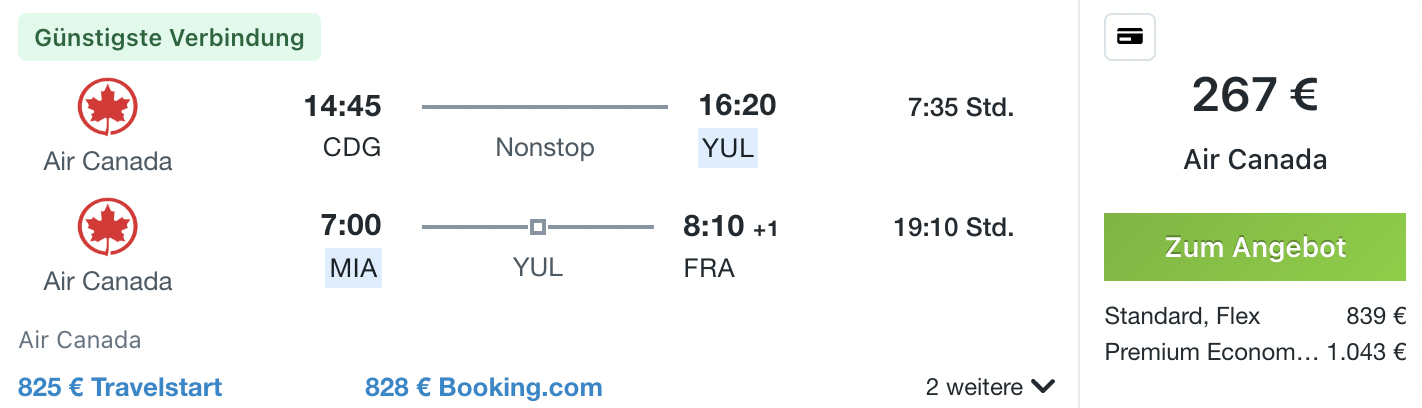Click the 19:10 Std. duration text
The height and width of the screenshot is (408, 1422).
(954, 227)
